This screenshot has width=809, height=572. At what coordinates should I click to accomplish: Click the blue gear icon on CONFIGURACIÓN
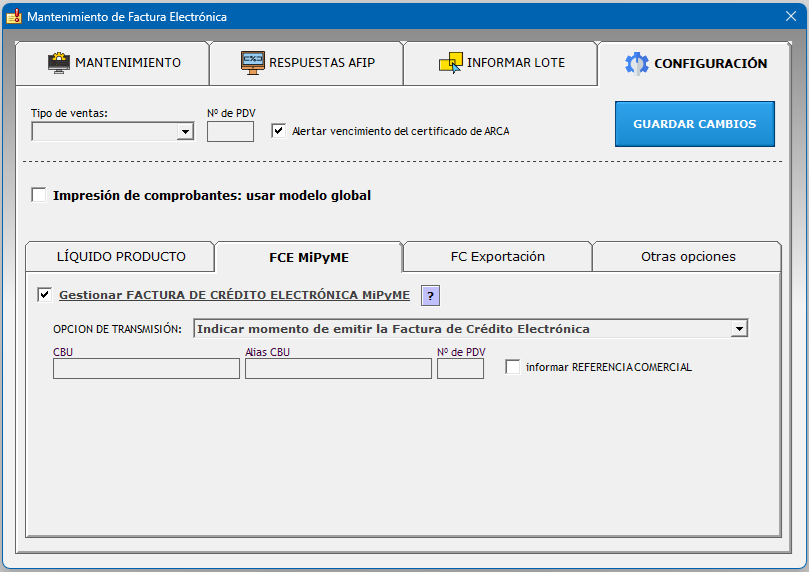pos(637,63)
